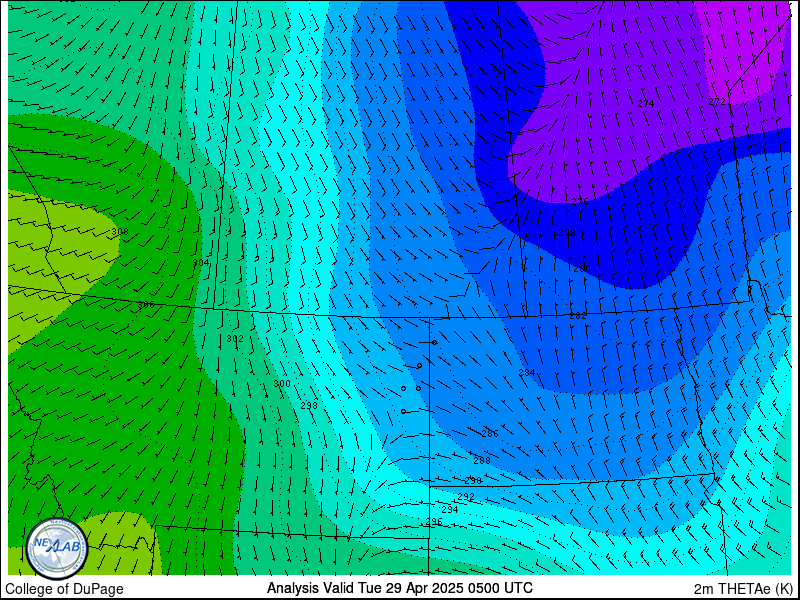Click the 272 contour label
800x600 pixels.
717,102
